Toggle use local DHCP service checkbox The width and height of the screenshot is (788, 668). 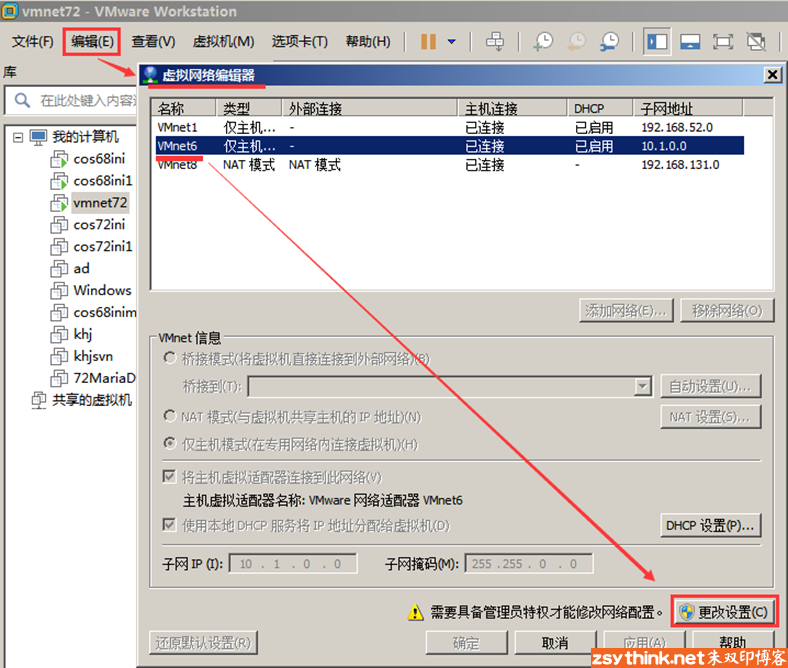point(169,525)
